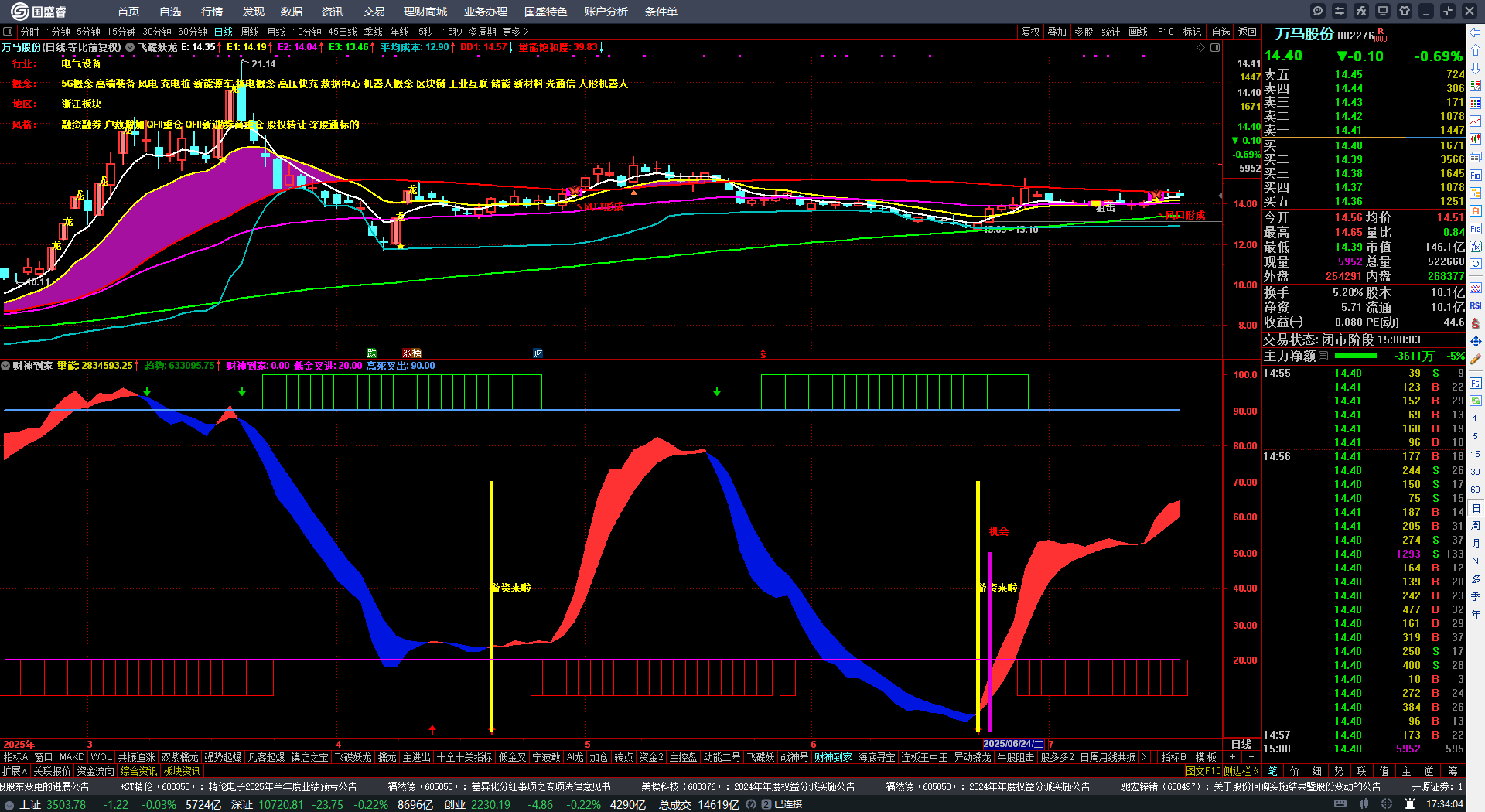Click the green 主力净额 progress bar
This screenshot has width=1485, height=812.
pyautogui.click(x=1356, y=356)
